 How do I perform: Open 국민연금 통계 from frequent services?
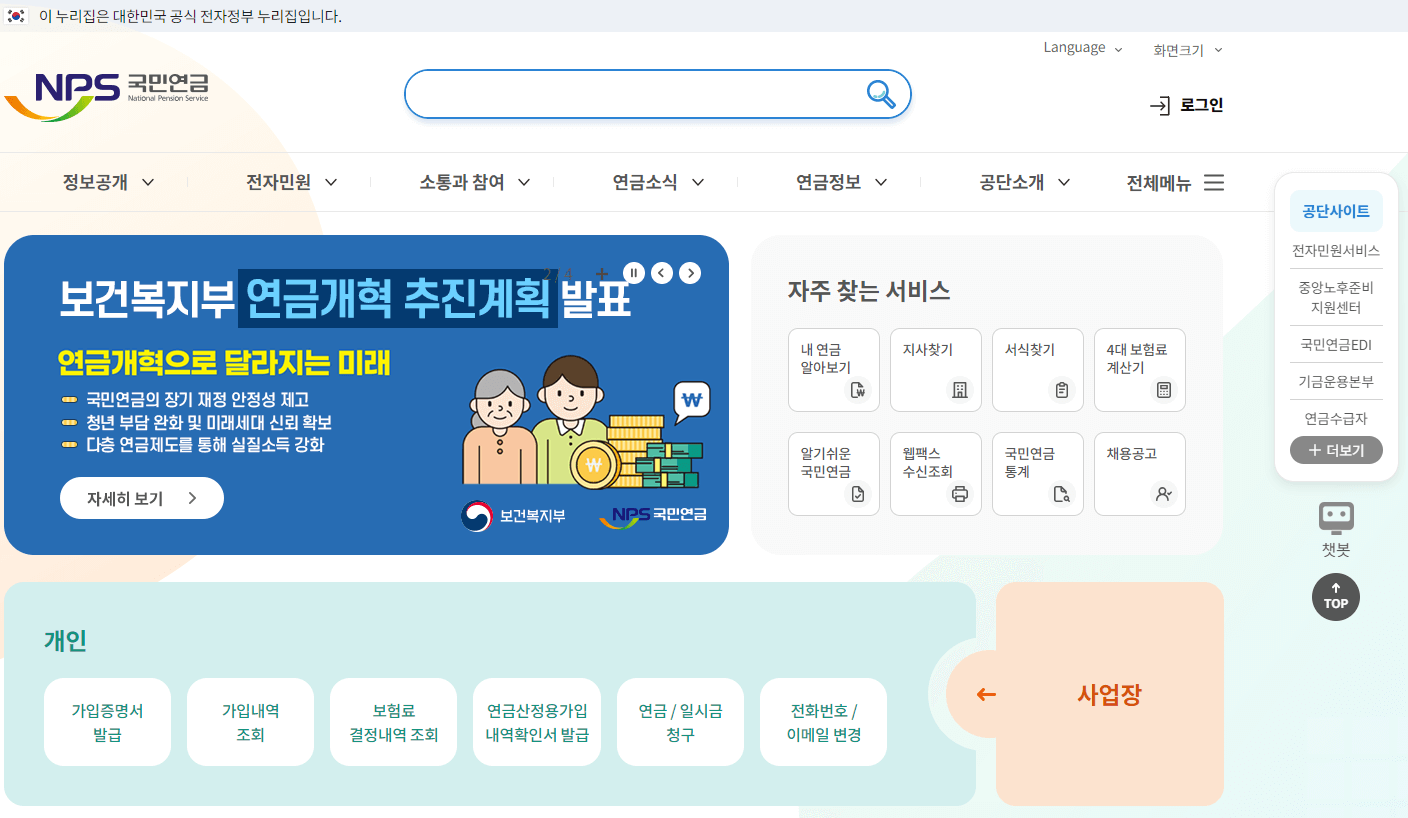click(x=1037, y=474)
